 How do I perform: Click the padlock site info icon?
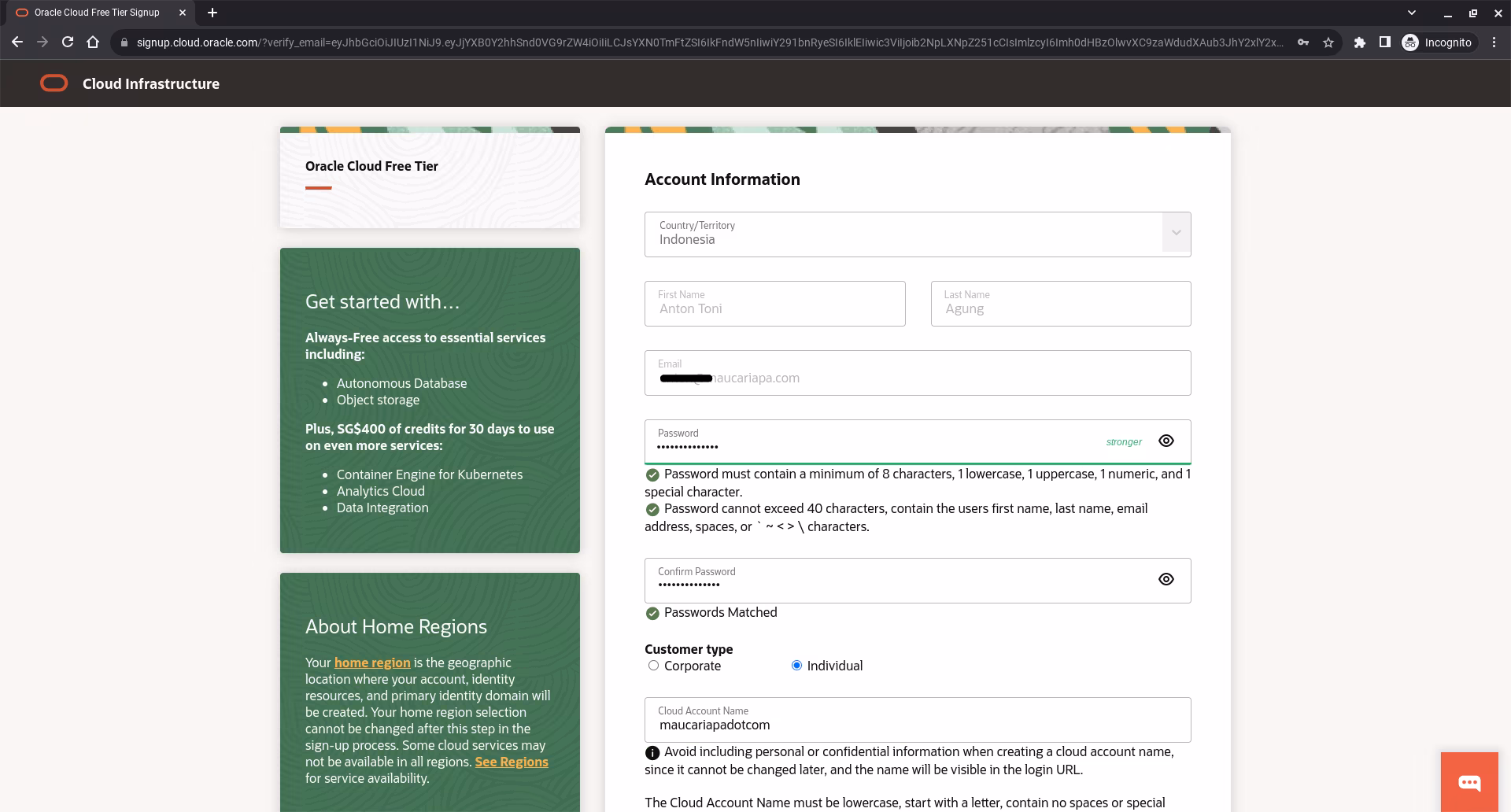point(124,42)
